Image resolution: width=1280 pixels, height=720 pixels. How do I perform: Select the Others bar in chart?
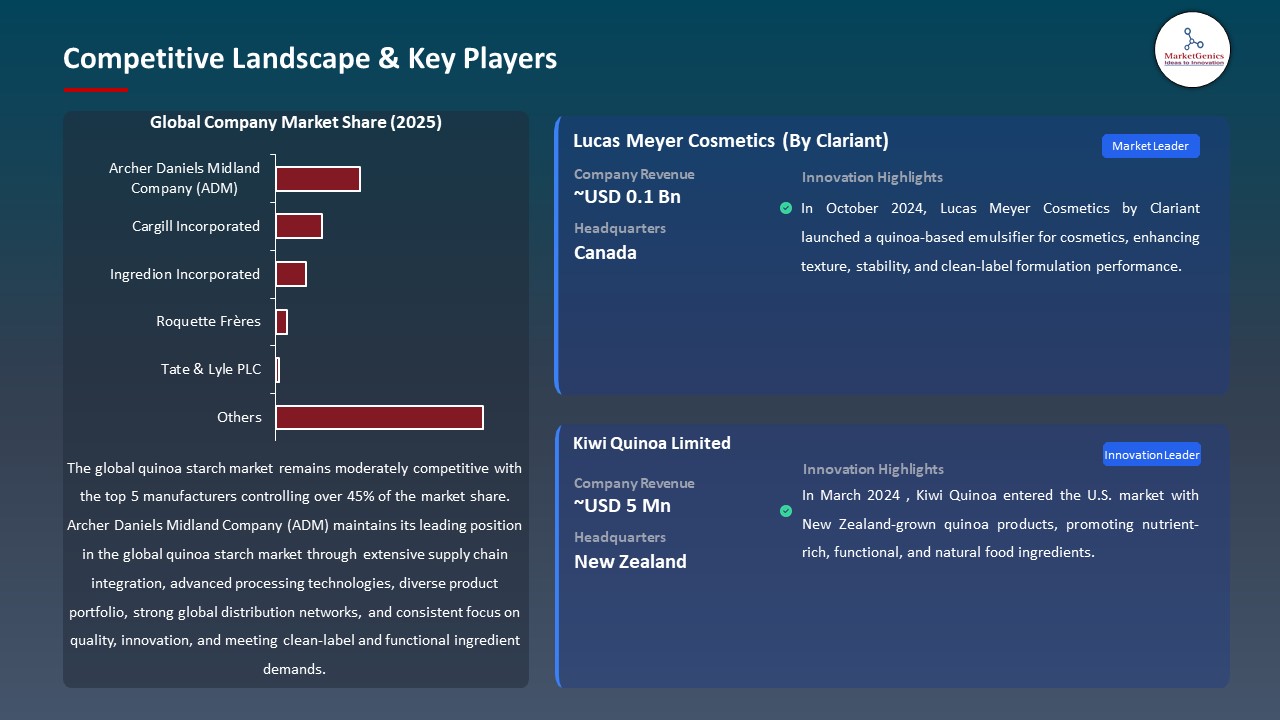pyautogui.click(x=379, y=417)
